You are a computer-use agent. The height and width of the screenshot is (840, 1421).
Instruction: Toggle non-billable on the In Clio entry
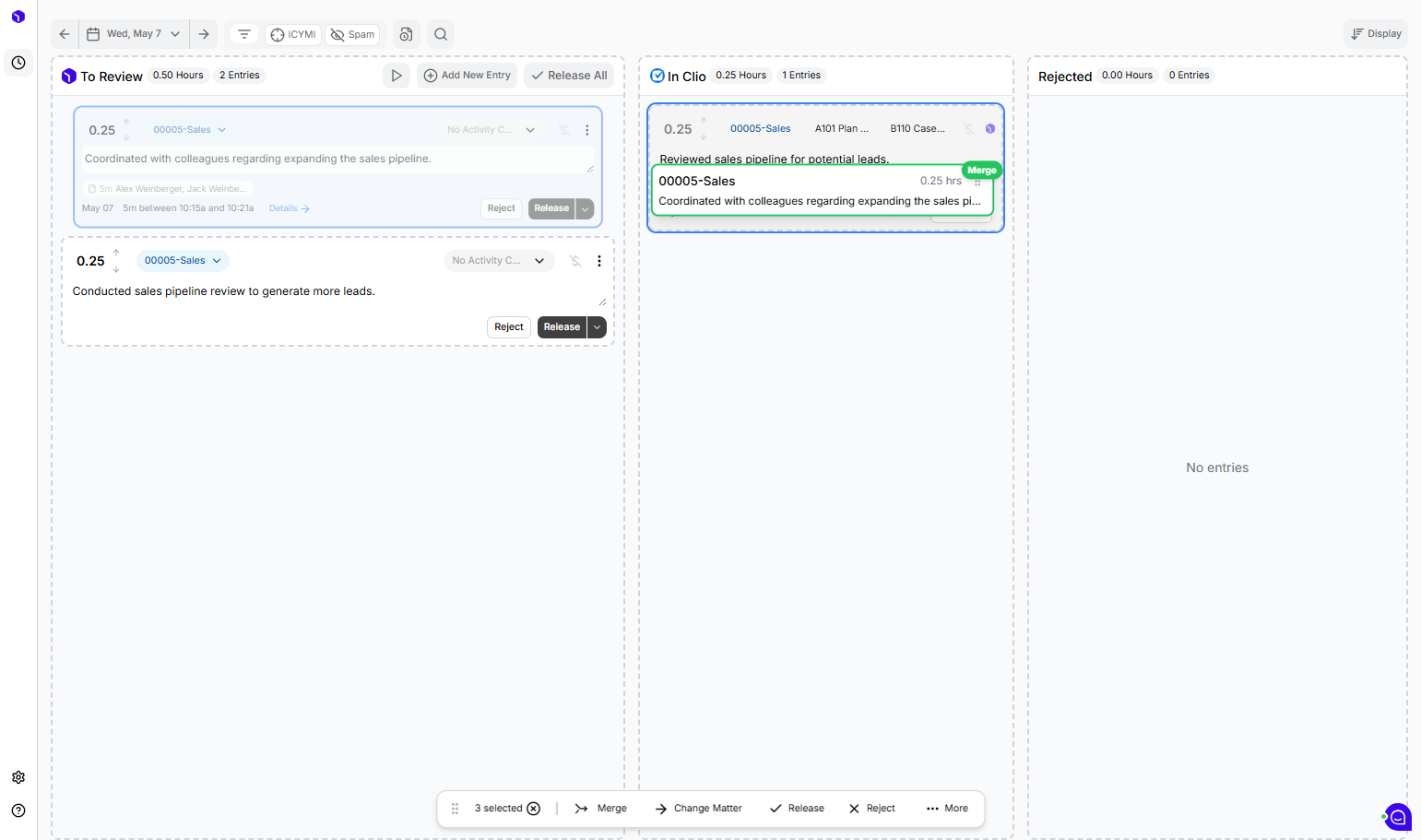[969, 129]
